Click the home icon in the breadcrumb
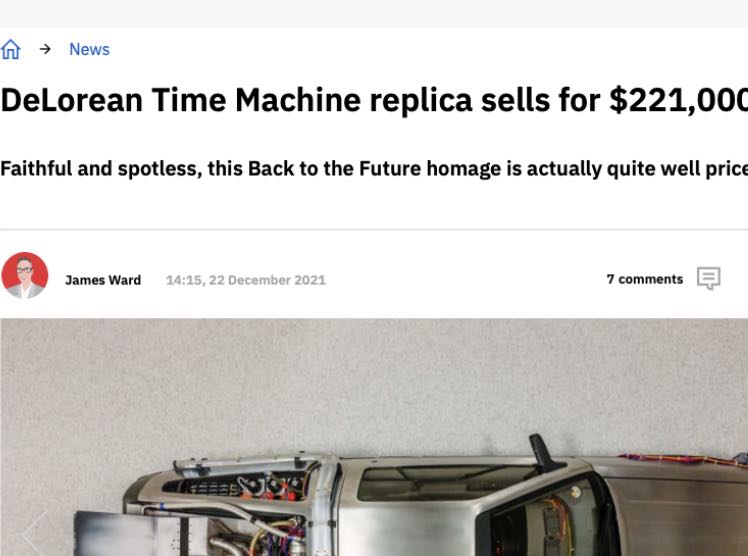 pos(10,49)
